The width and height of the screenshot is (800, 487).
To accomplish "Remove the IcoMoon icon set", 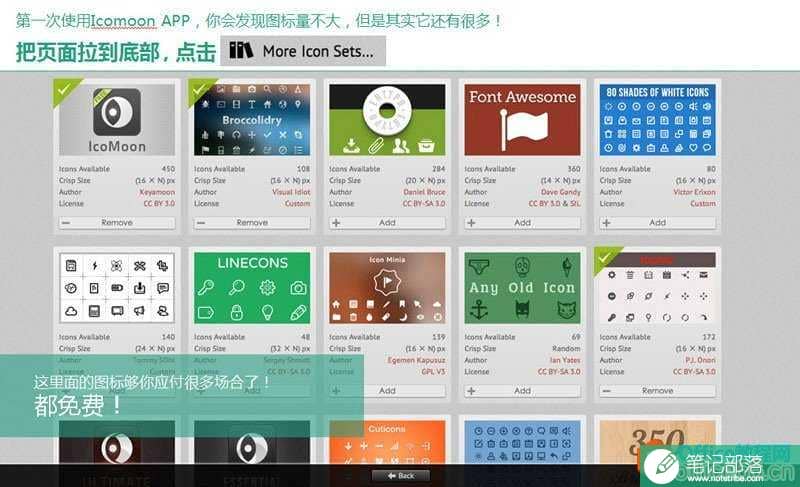I will pos(117,223).
